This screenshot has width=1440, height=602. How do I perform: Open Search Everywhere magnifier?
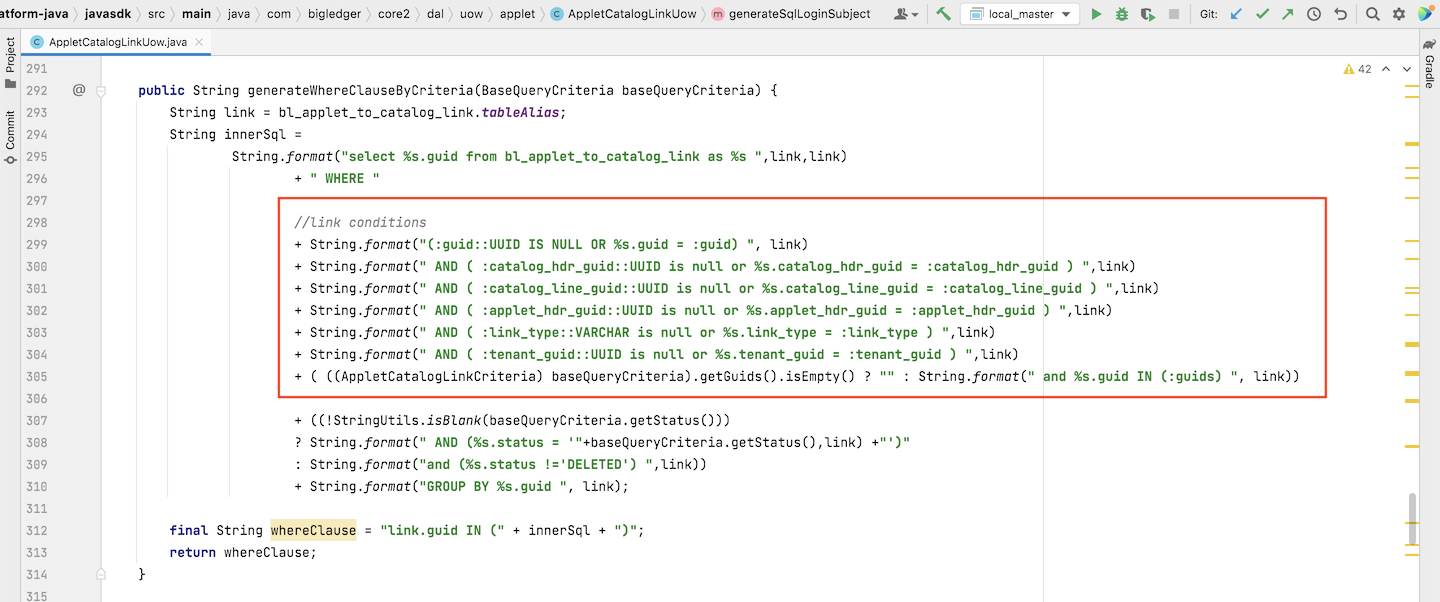(x=1373, y=14)
